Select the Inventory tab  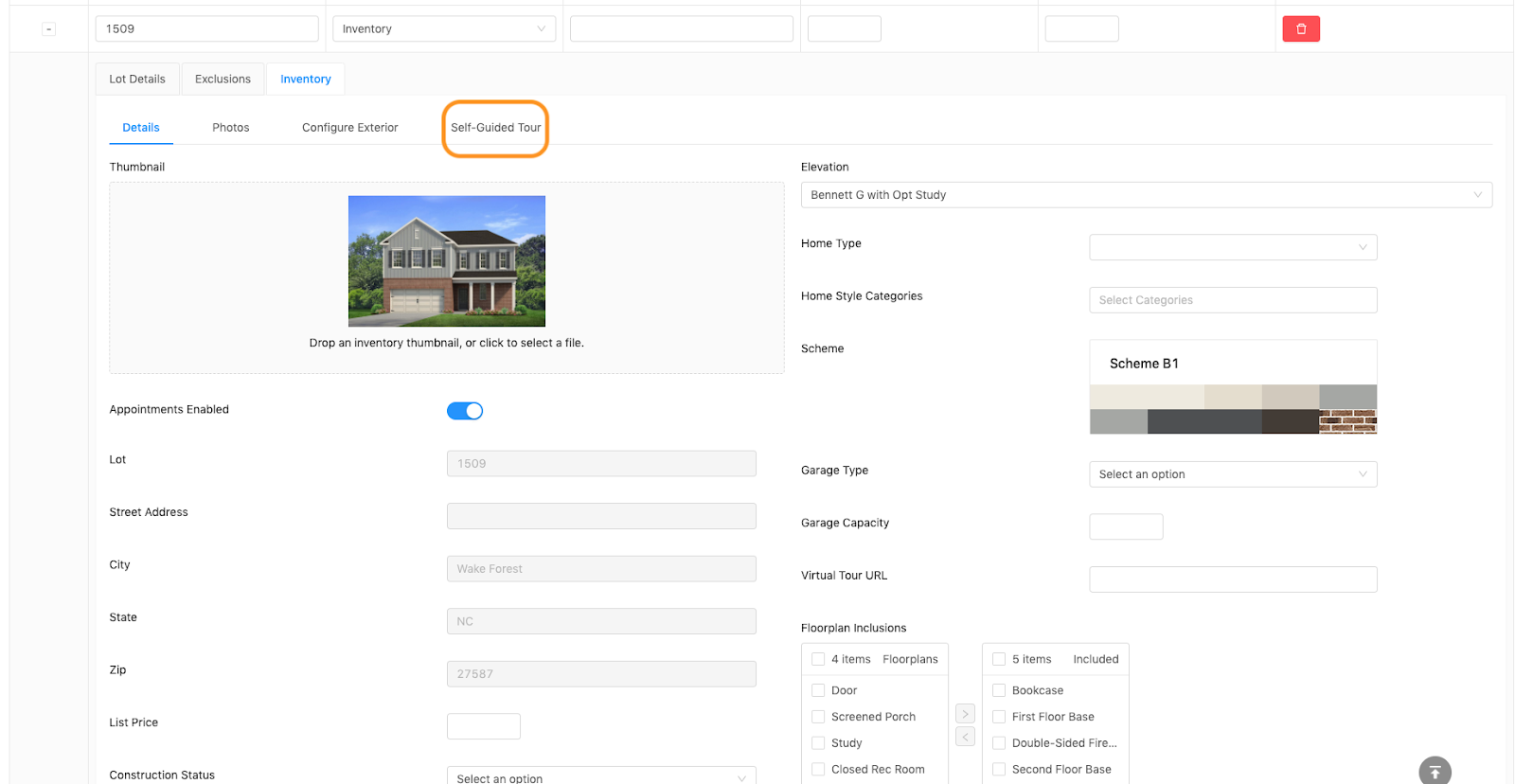click(x=306, y=80)
